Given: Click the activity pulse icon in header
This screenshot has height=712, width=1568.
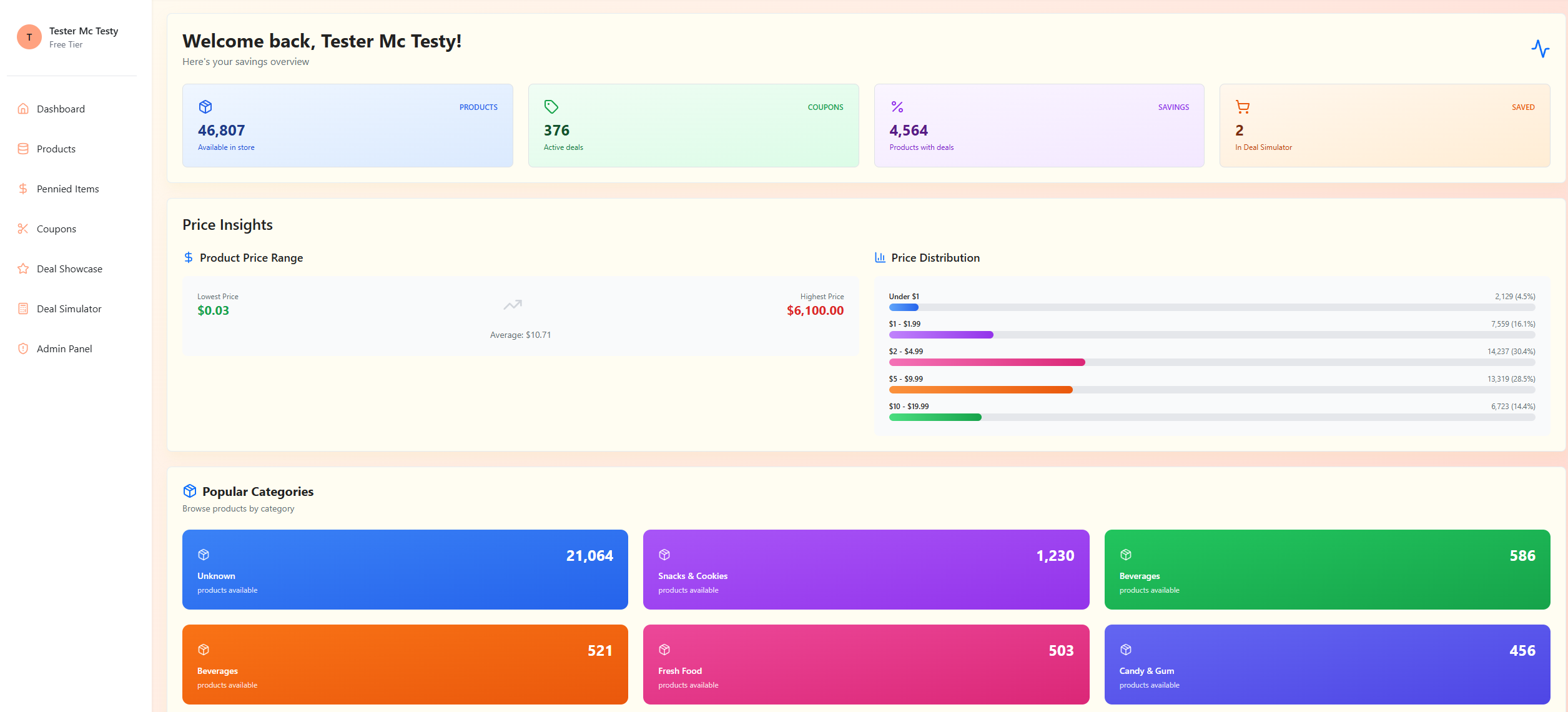Looking at the screenshot, I should [1542, 48].
